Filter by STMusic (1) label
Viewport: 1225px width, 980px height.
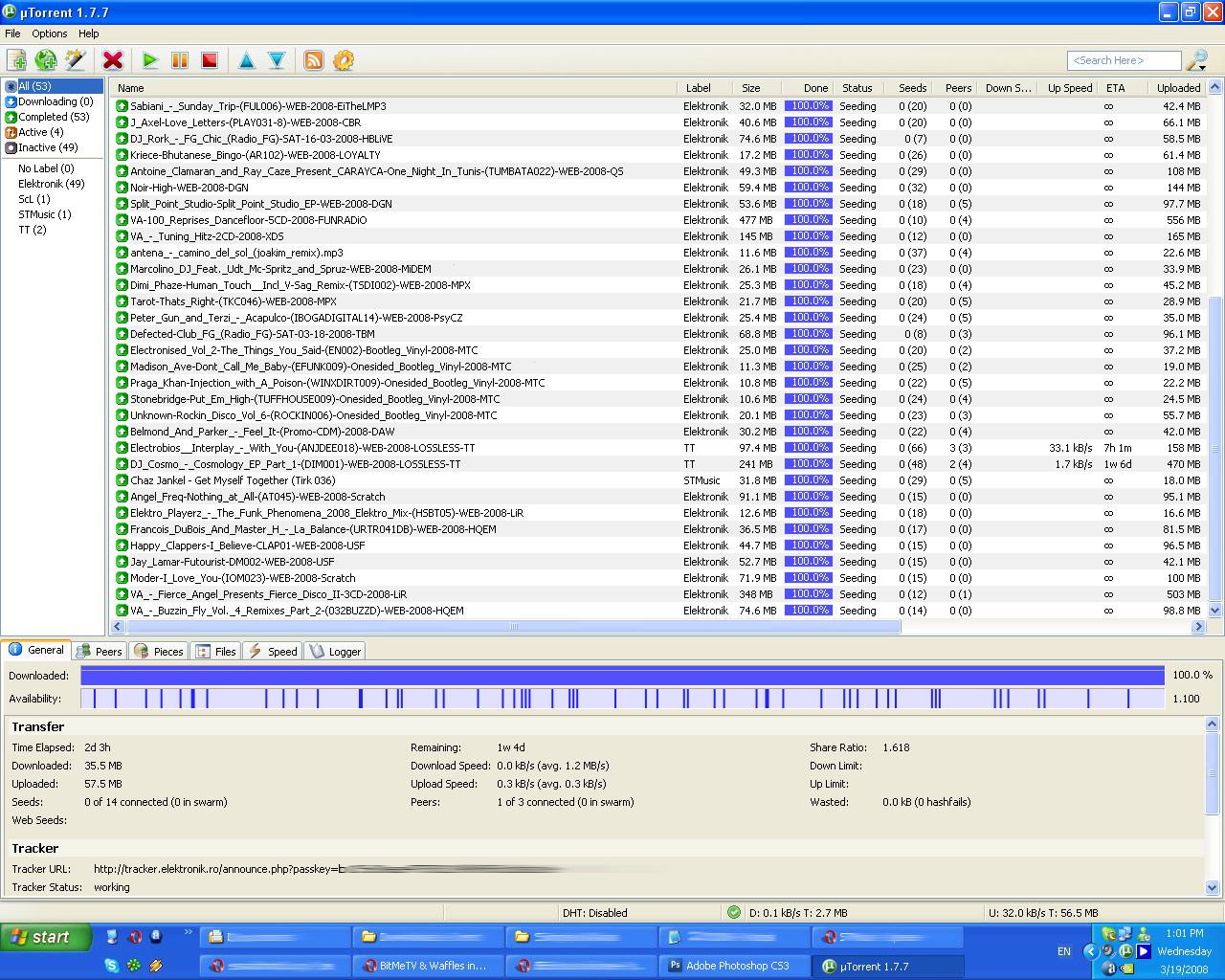pyautogui.click(x=45, y=214)
